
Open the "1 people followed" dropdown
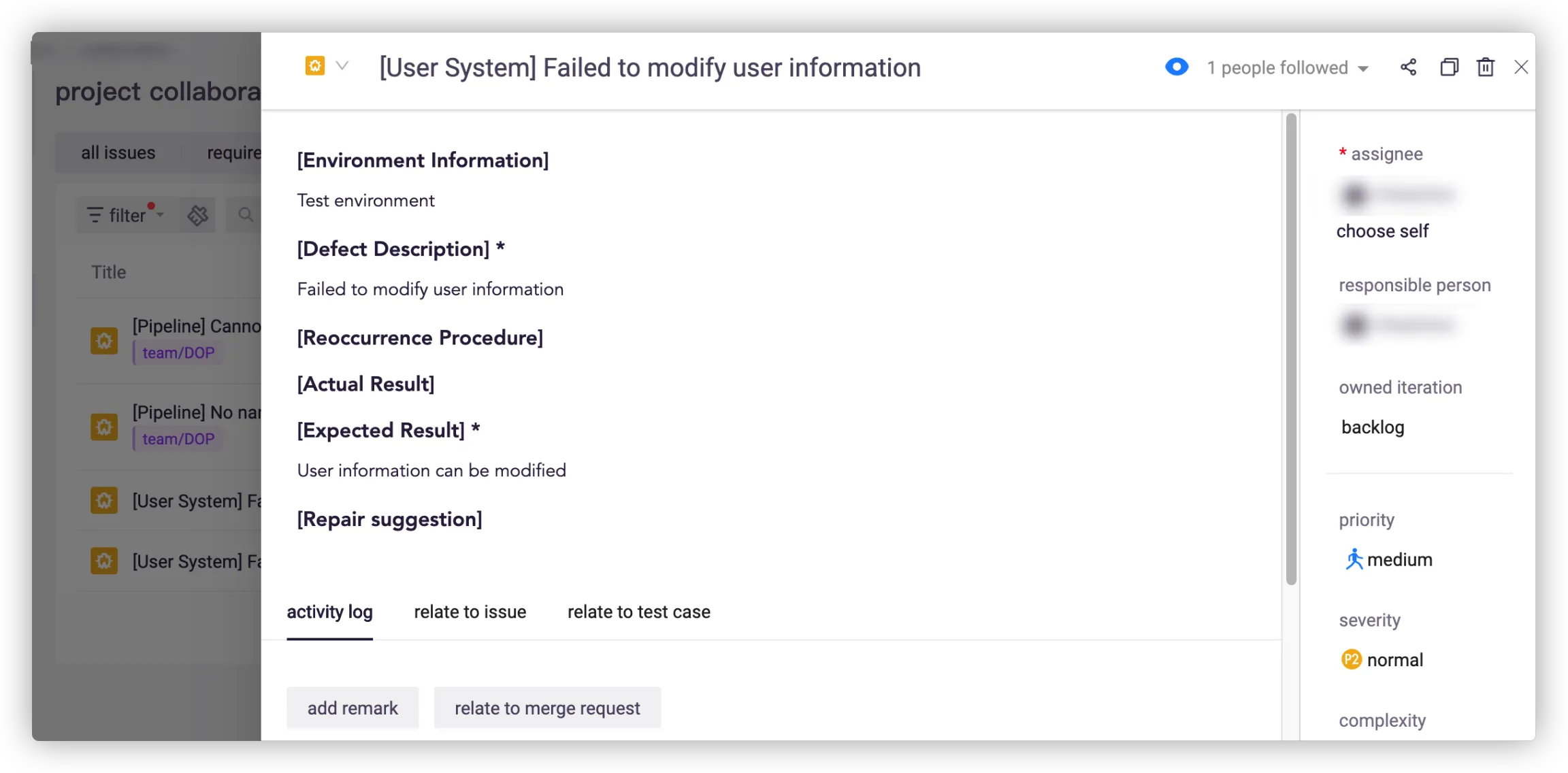click(x=1288, y=68)
